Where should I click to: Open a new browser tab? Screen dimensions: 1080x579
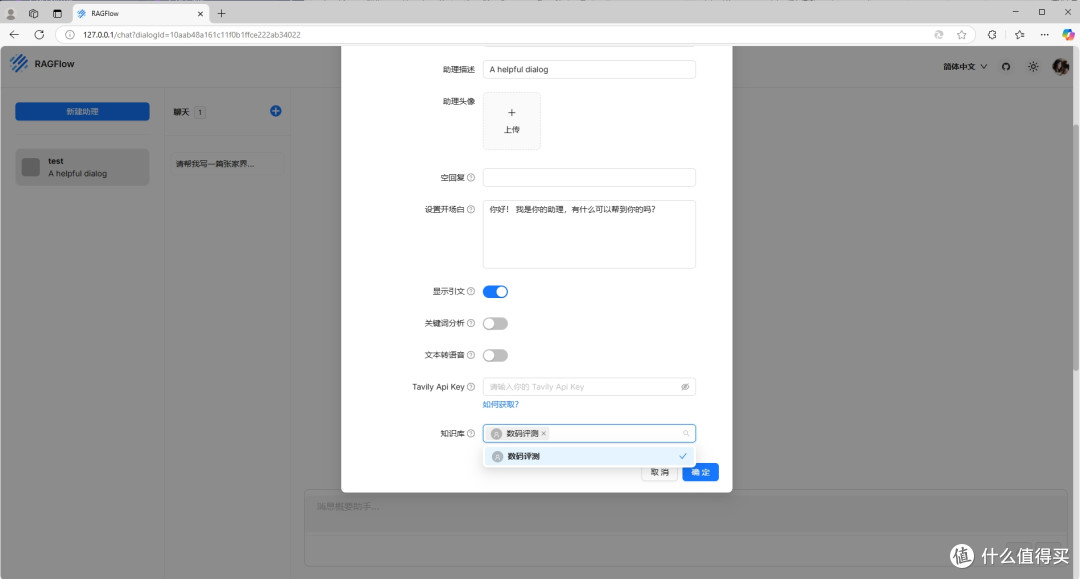click(x=221, y=13)
